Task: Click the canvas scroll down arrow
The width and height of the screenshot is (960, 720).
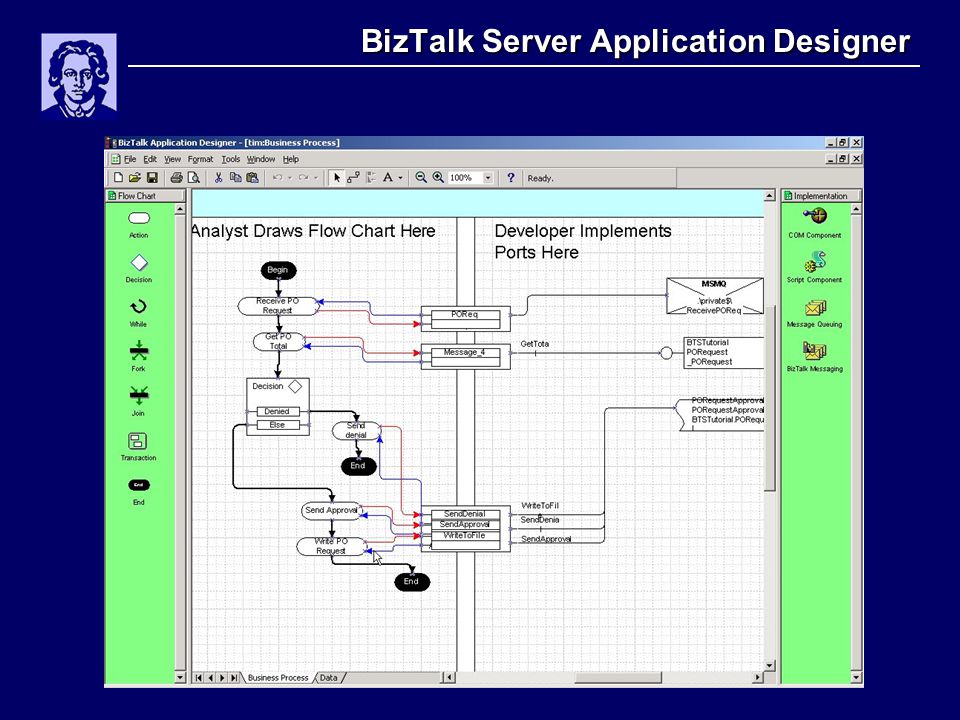Action: (x=770, y=666)
